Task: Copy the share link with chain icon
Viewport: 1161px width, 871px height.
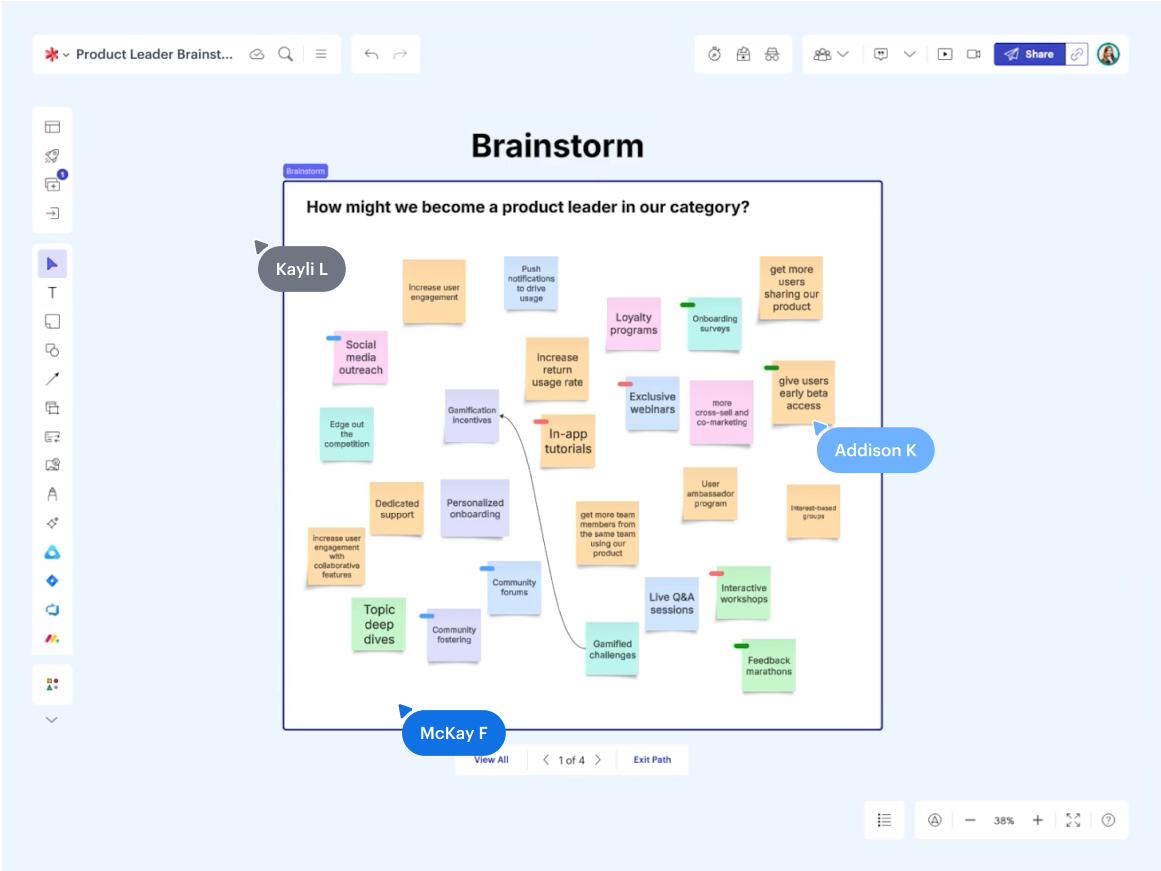Action: pyautogui.click(x=1077, y=54)
